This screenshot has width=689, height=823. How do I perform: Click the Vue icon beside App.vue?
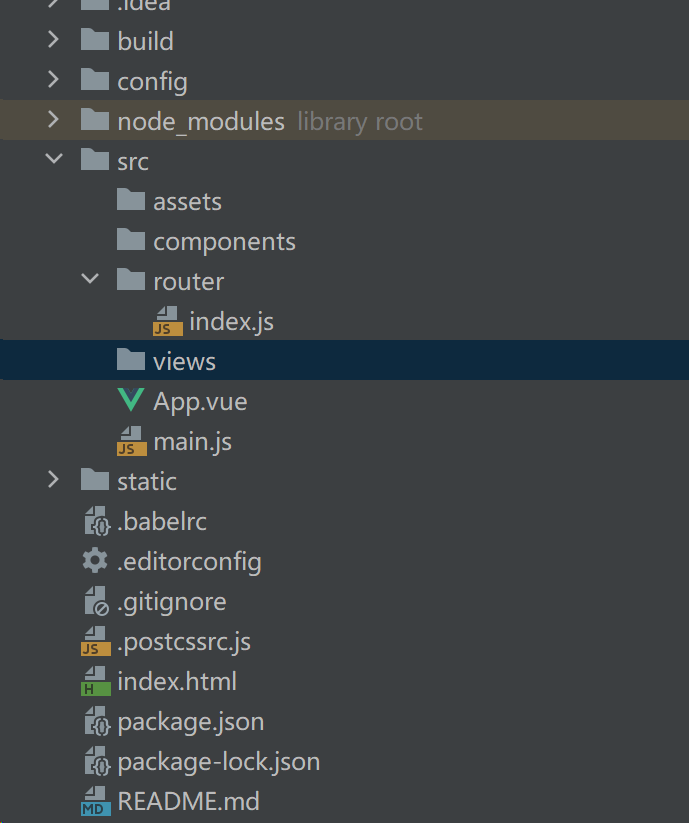click(x=131, y=401)
